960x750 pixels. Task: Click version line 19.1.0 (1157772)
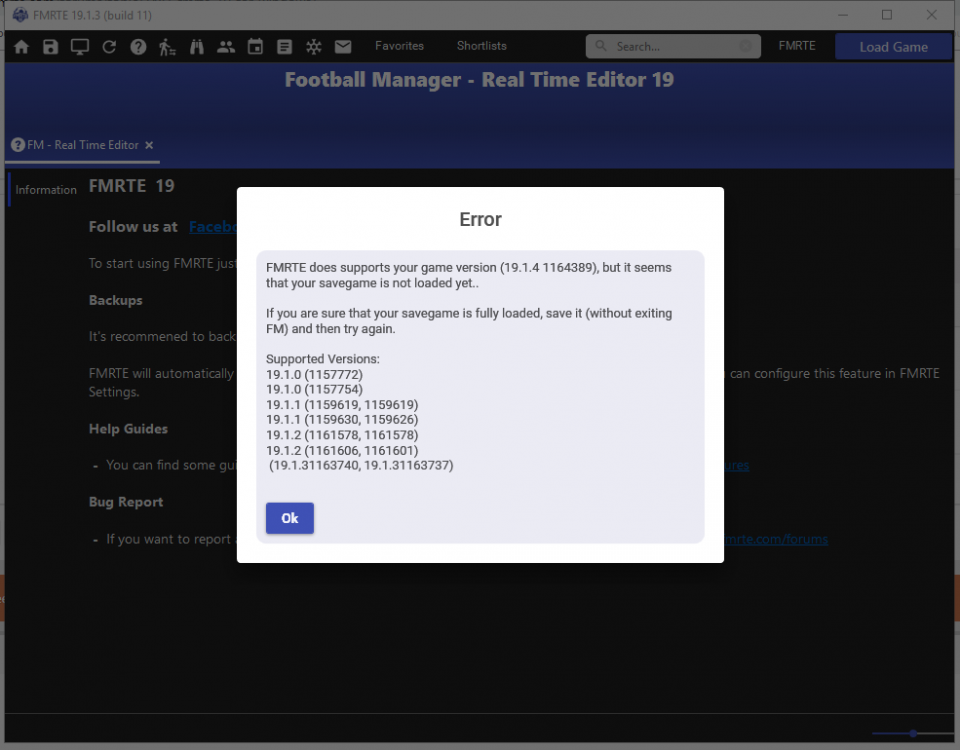point(314,374)
